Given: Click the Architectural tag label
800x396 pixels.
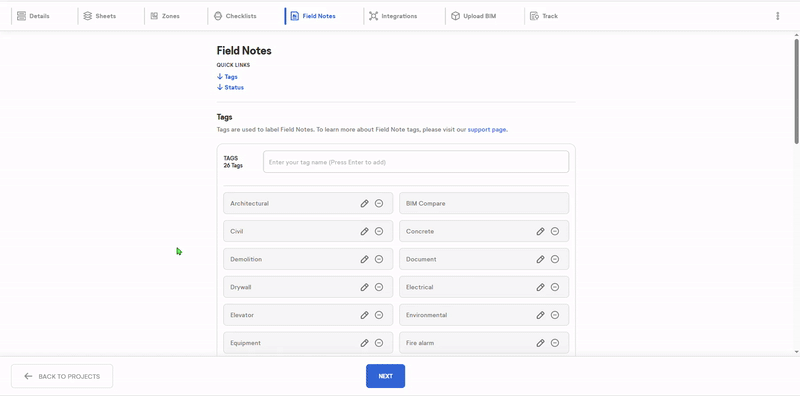Looking at the screenshot, I should tap(249, 203).
